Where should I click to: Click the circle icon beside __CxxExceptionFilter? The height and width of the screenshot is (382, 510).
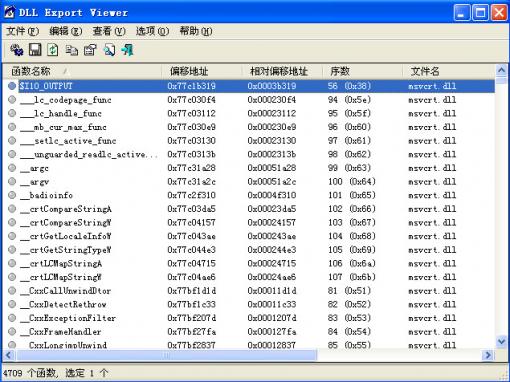coord(12,318)
